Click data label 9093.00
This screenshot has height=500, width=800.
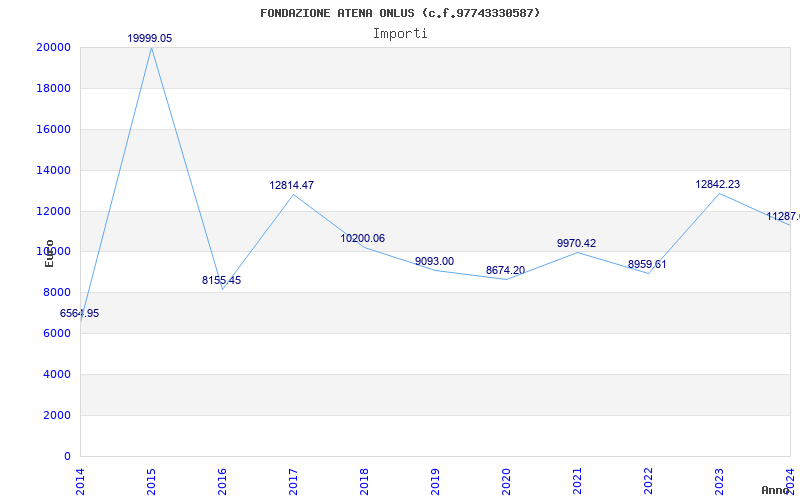coord(434,261)
